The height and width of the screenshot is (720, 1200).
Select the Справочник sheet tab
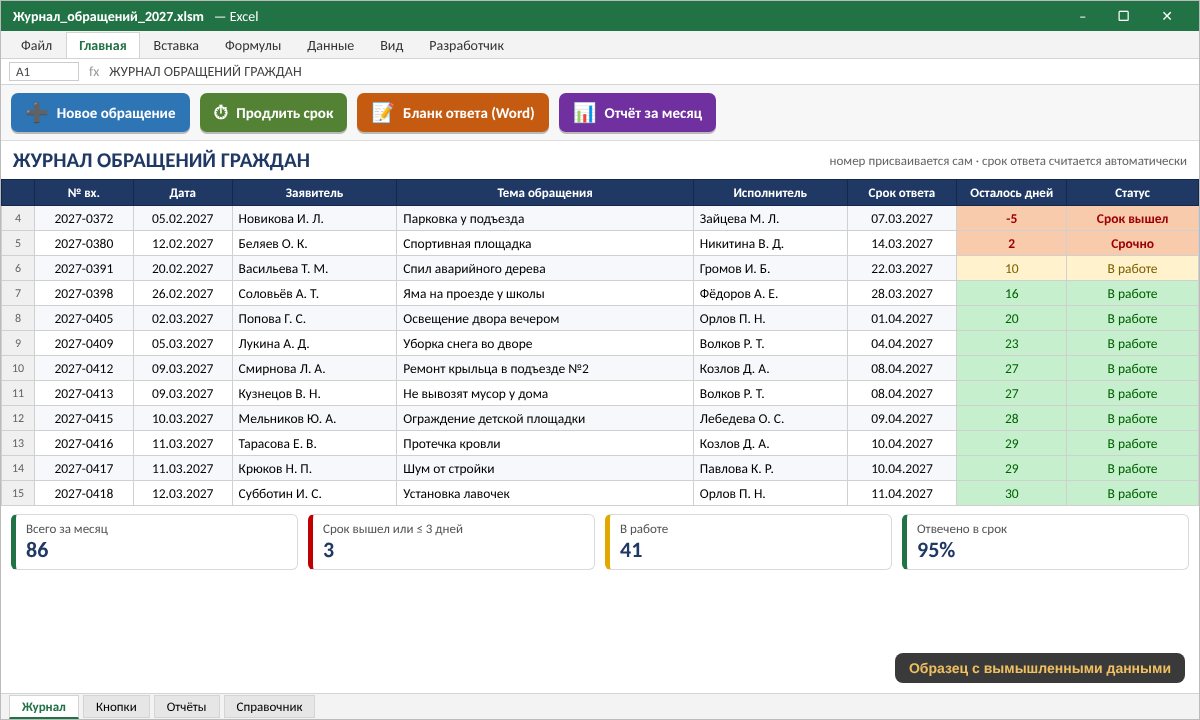pos(269,707)
